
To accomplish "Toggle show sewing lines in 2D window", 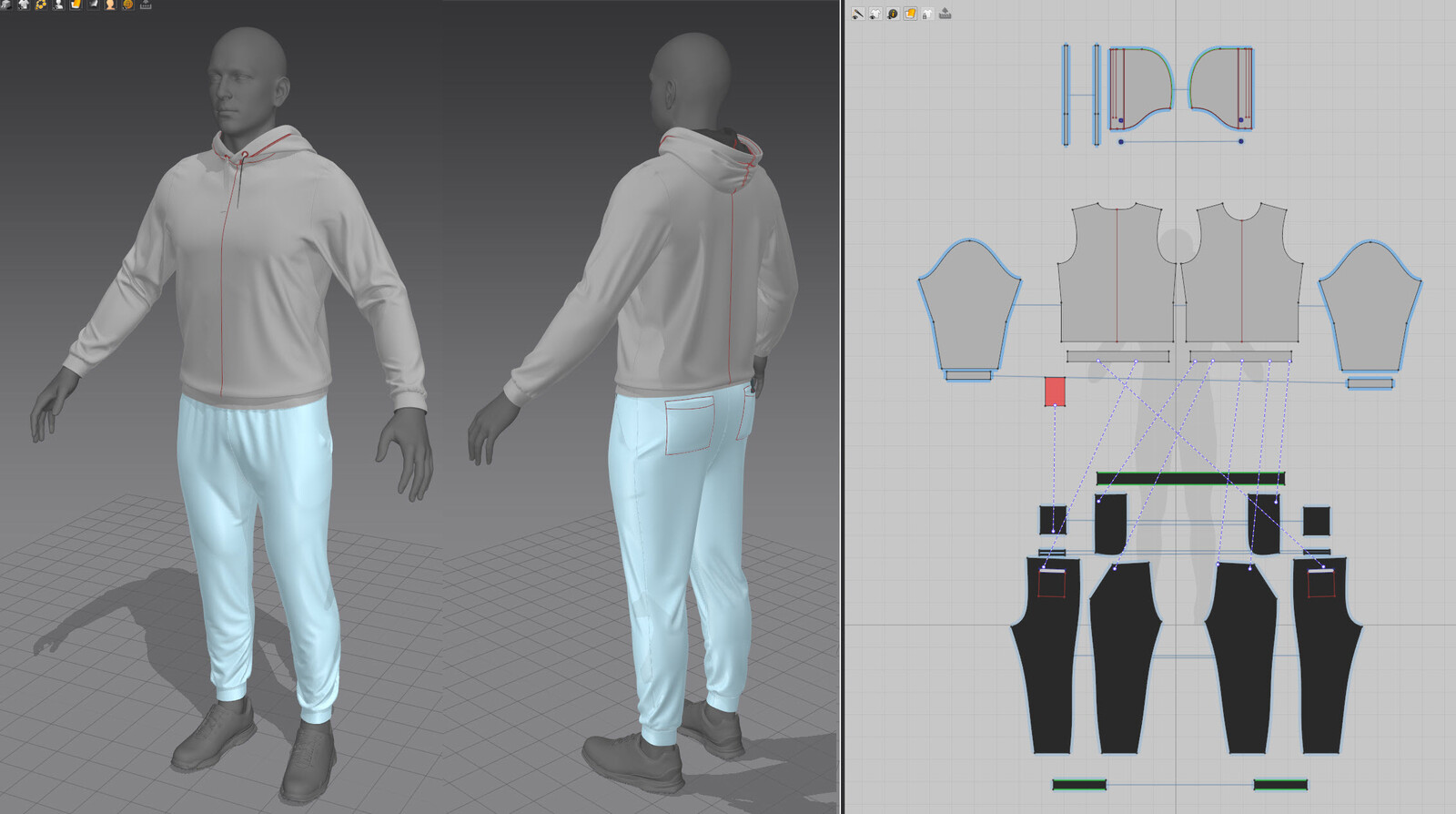I will point(858,14).
